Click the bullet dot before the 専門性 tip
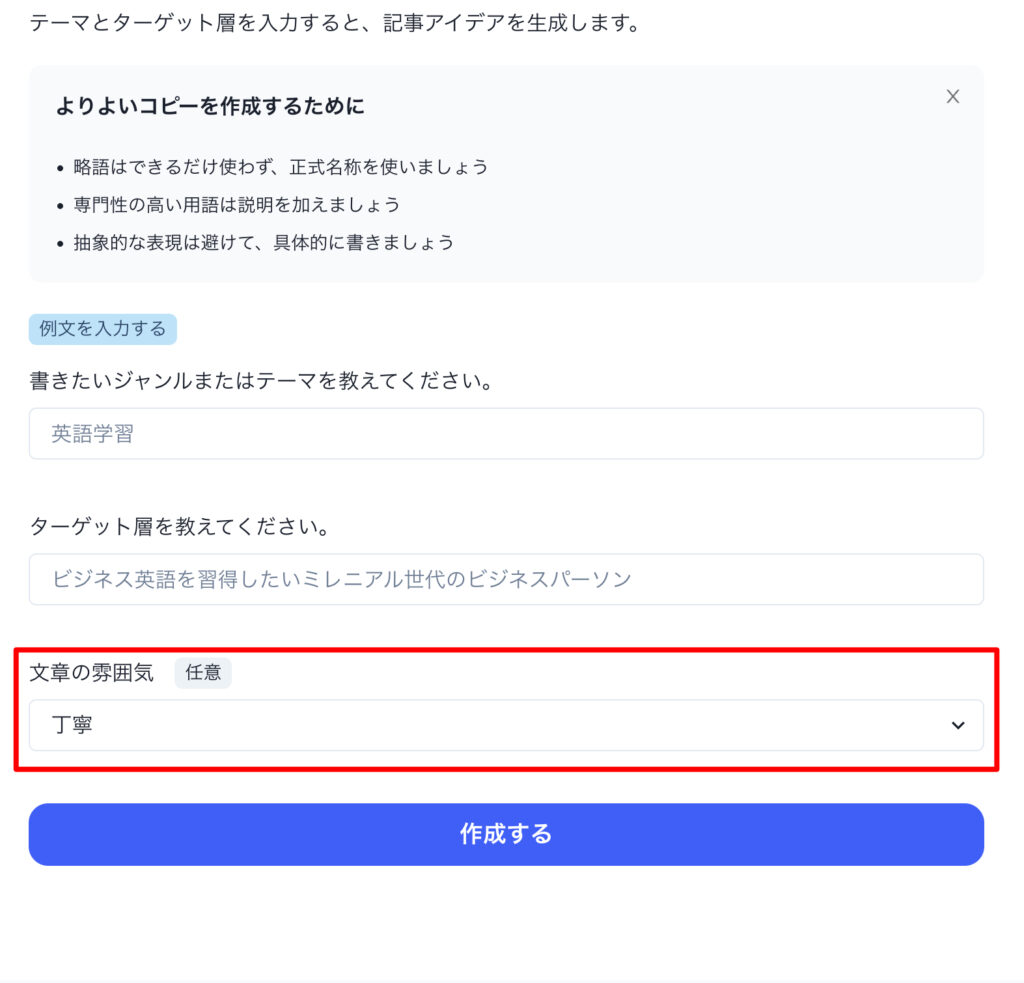 click(60, 206)
